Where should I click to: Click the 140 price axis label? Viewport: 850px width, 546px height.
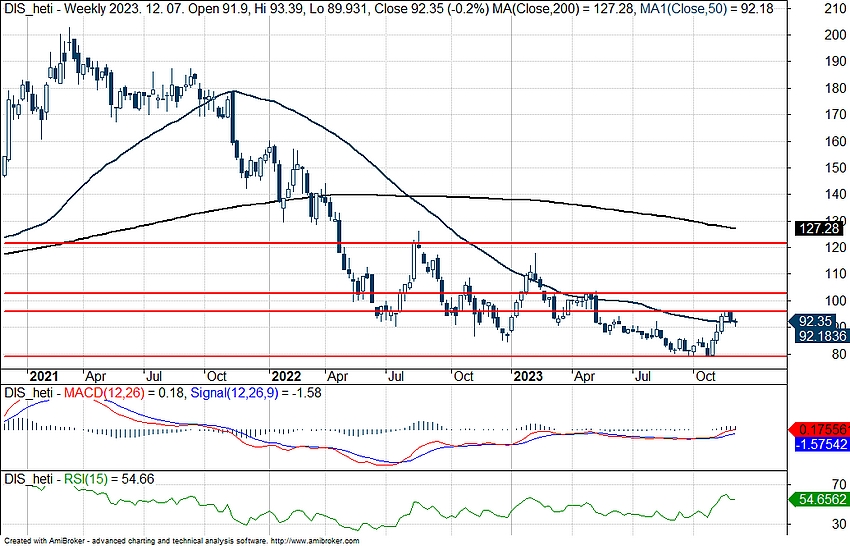pos(835,194)
